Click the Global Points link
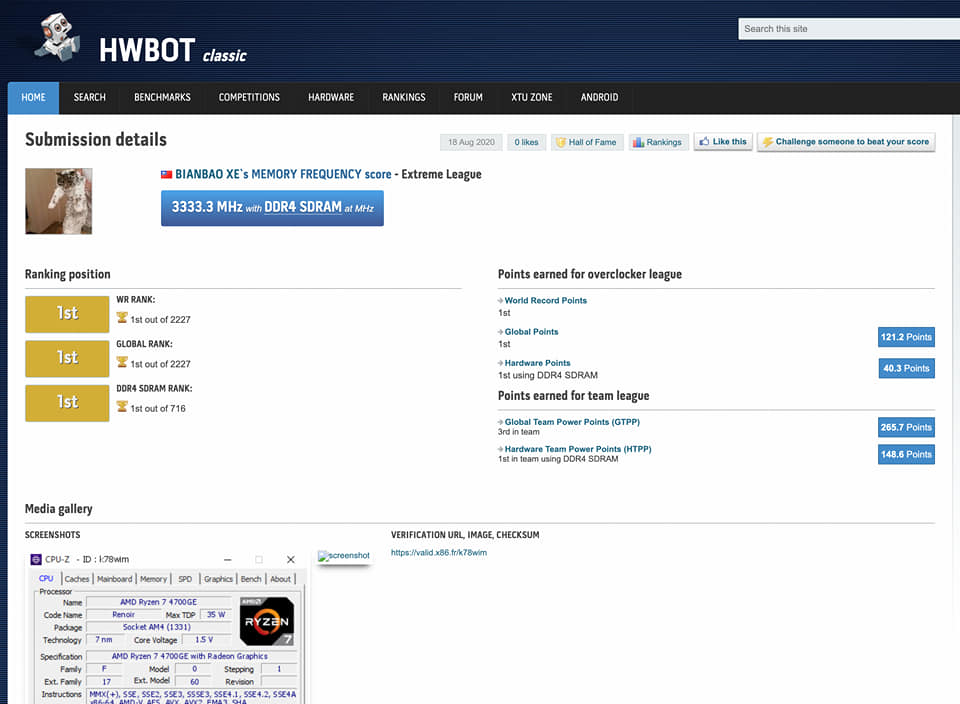 (531, 332)
